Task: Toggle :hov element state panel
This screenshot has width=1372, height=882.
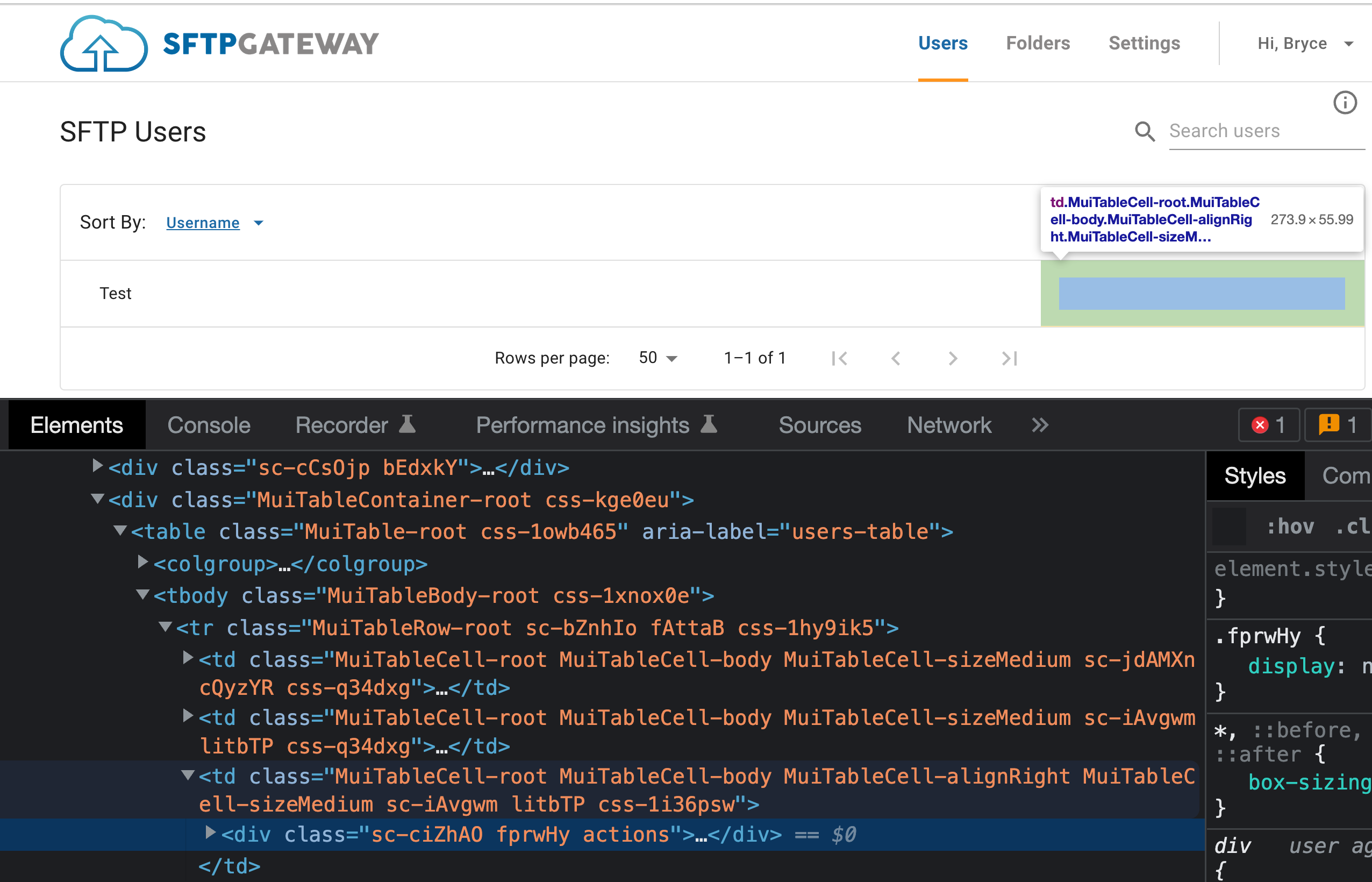Action: click(1290, 527)
